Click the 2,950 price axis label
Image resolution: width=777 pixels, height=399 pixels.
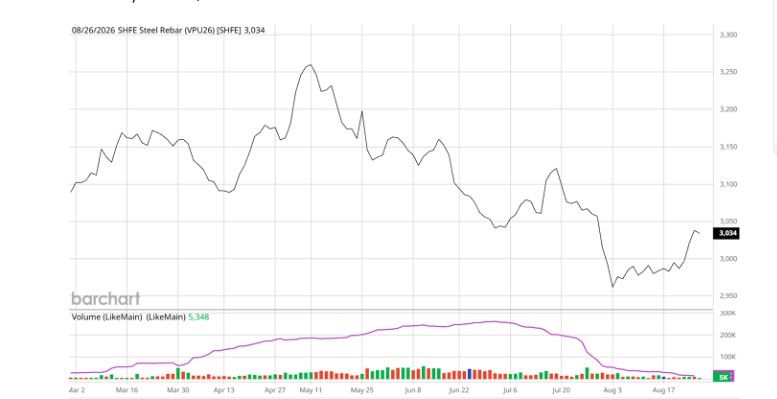tap(728, 296)
